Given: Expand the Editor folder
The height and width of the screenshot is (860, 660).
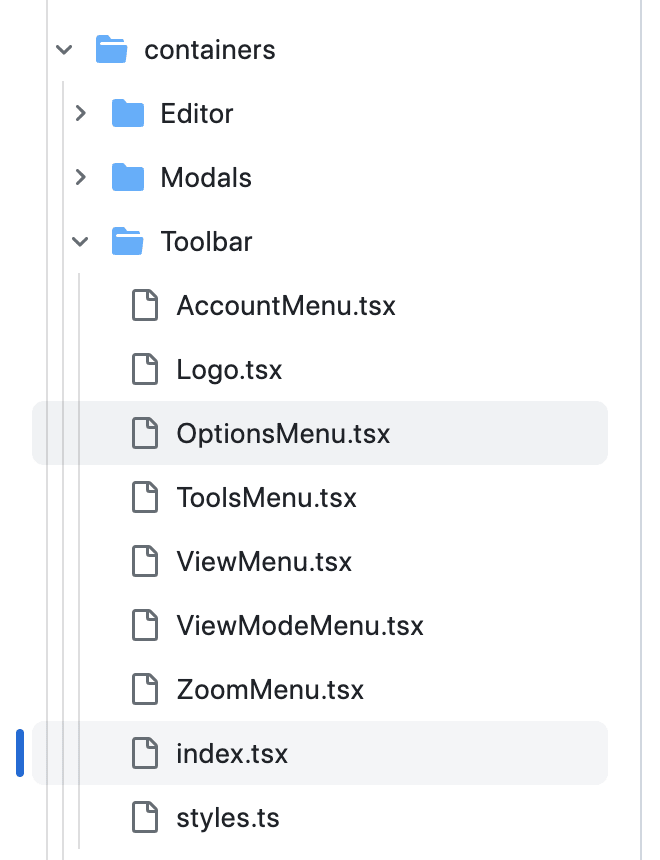Looking at the screenshot, I should tap(81, 113).
